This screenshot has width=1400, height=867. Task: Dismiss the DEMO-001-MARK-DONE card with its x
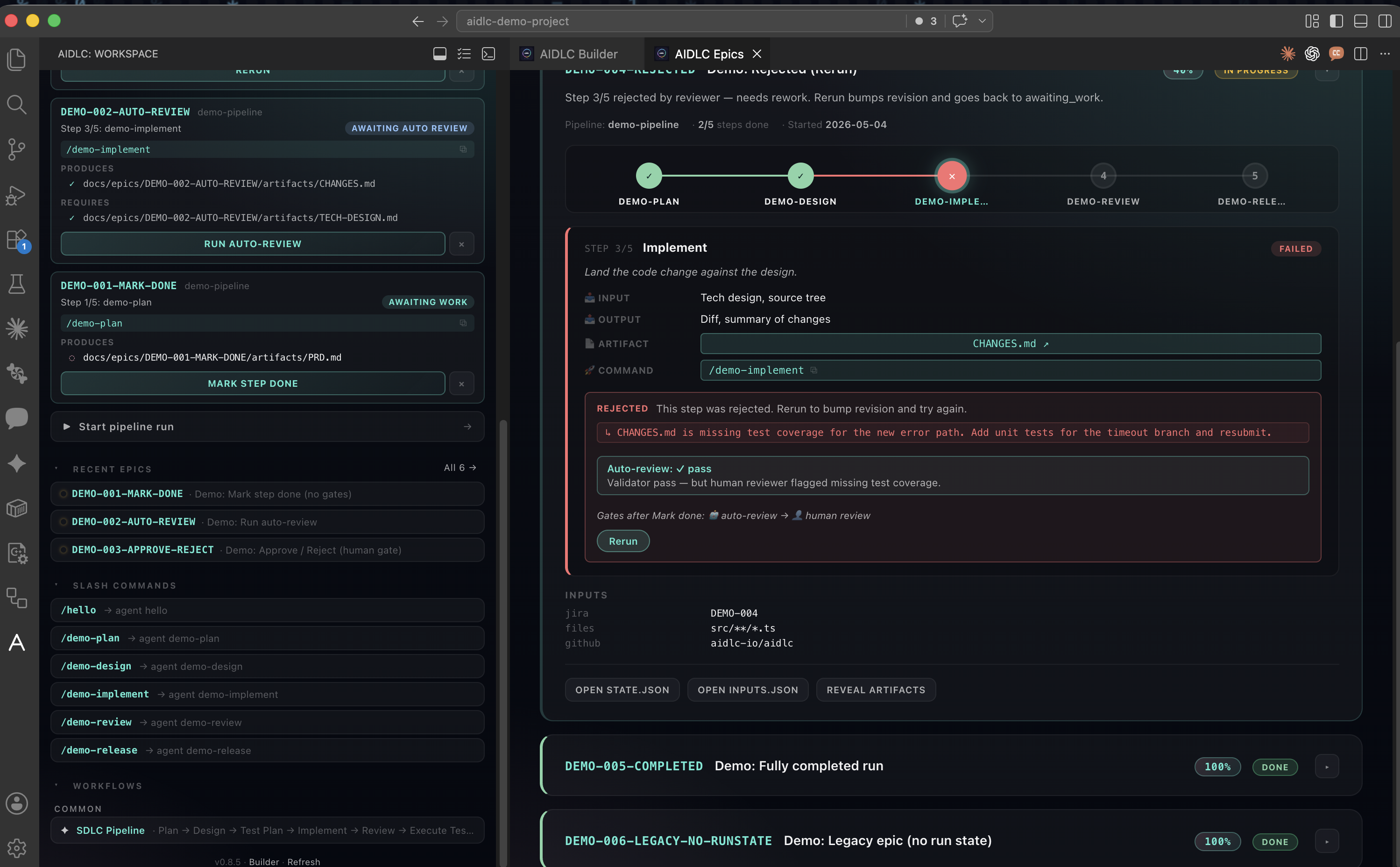[461, 384]
